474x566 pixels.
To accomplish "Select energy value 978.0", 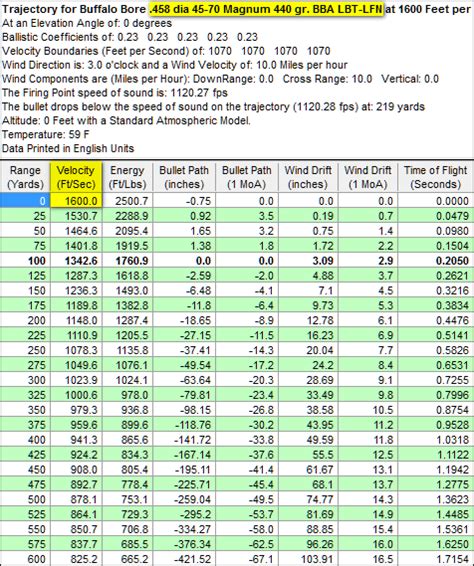I will [x=127, y=395].
